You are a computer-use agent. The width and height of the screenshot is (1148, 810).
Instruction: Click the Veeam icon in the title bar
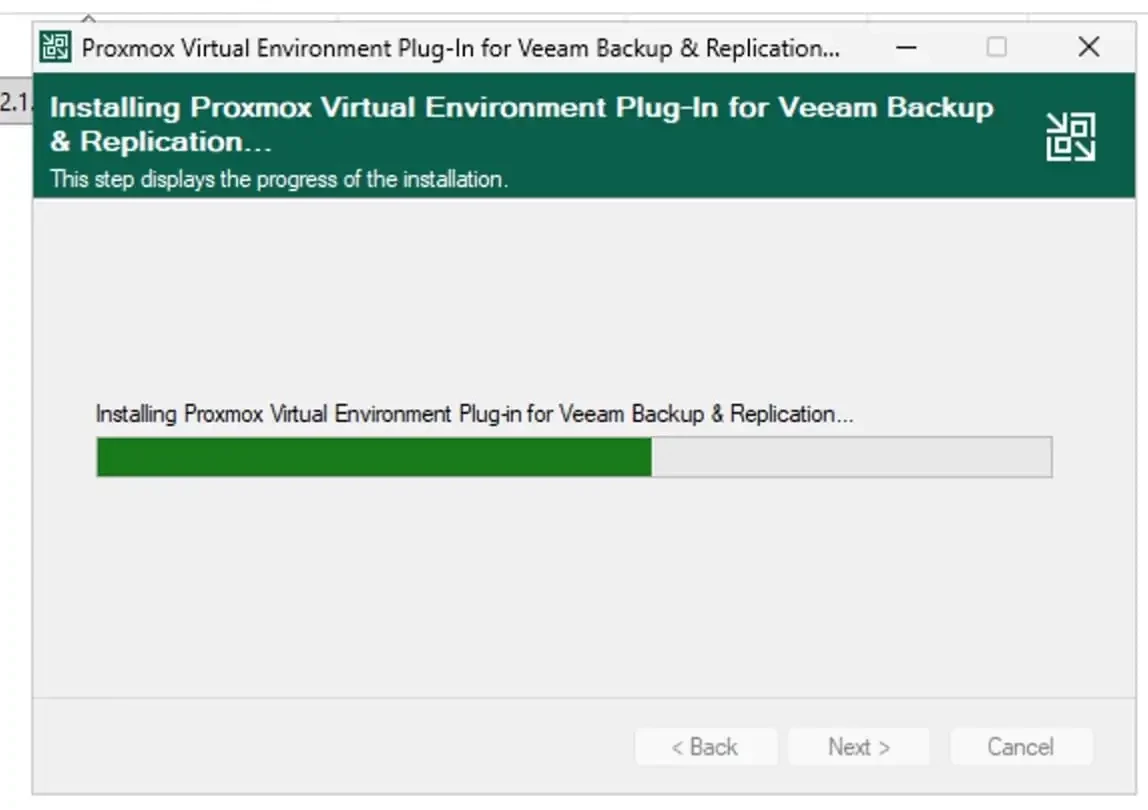(x=55, y=47)
